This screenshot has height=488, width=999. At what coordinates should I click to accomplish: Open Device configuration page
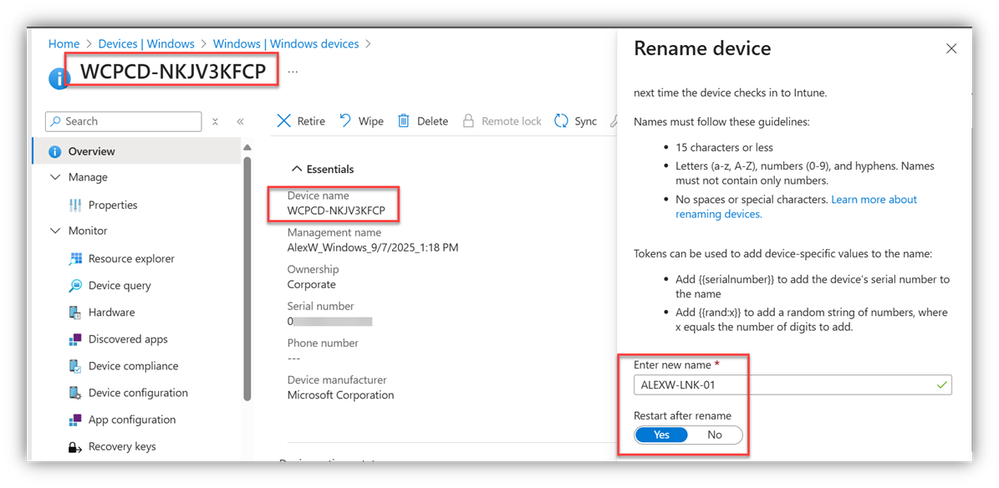tap(138, 392)
